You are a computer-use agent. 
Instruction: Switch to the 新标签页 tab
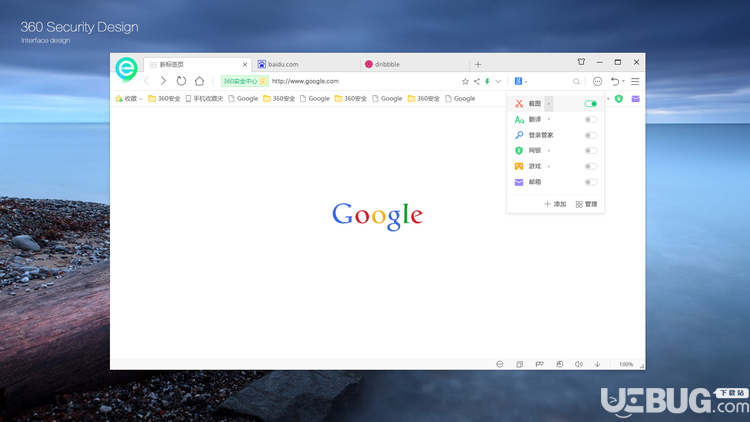(197, 64)
